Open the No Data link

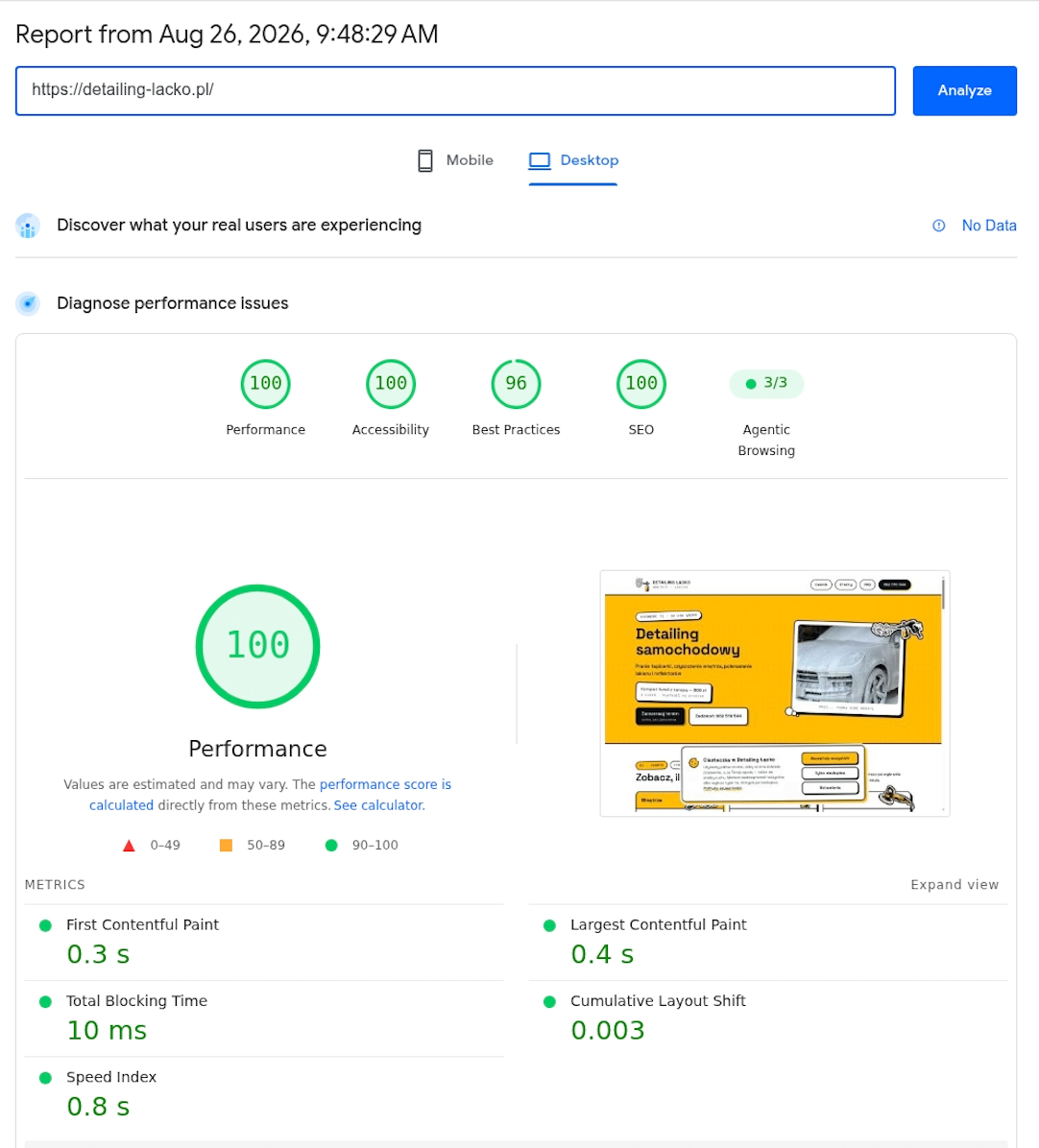[988, 226]
